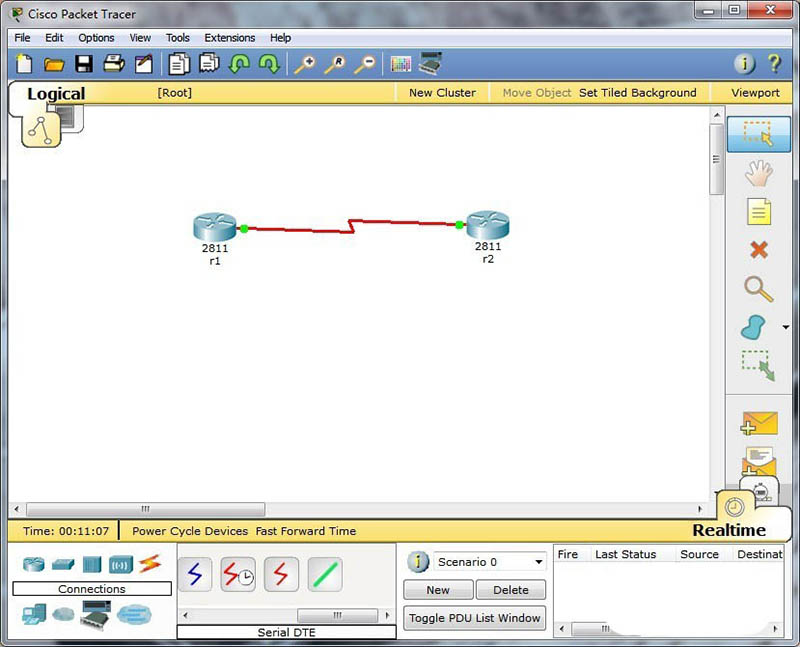Click Set Tiled Background
This screenshot has height=647, width=800.
637,93
